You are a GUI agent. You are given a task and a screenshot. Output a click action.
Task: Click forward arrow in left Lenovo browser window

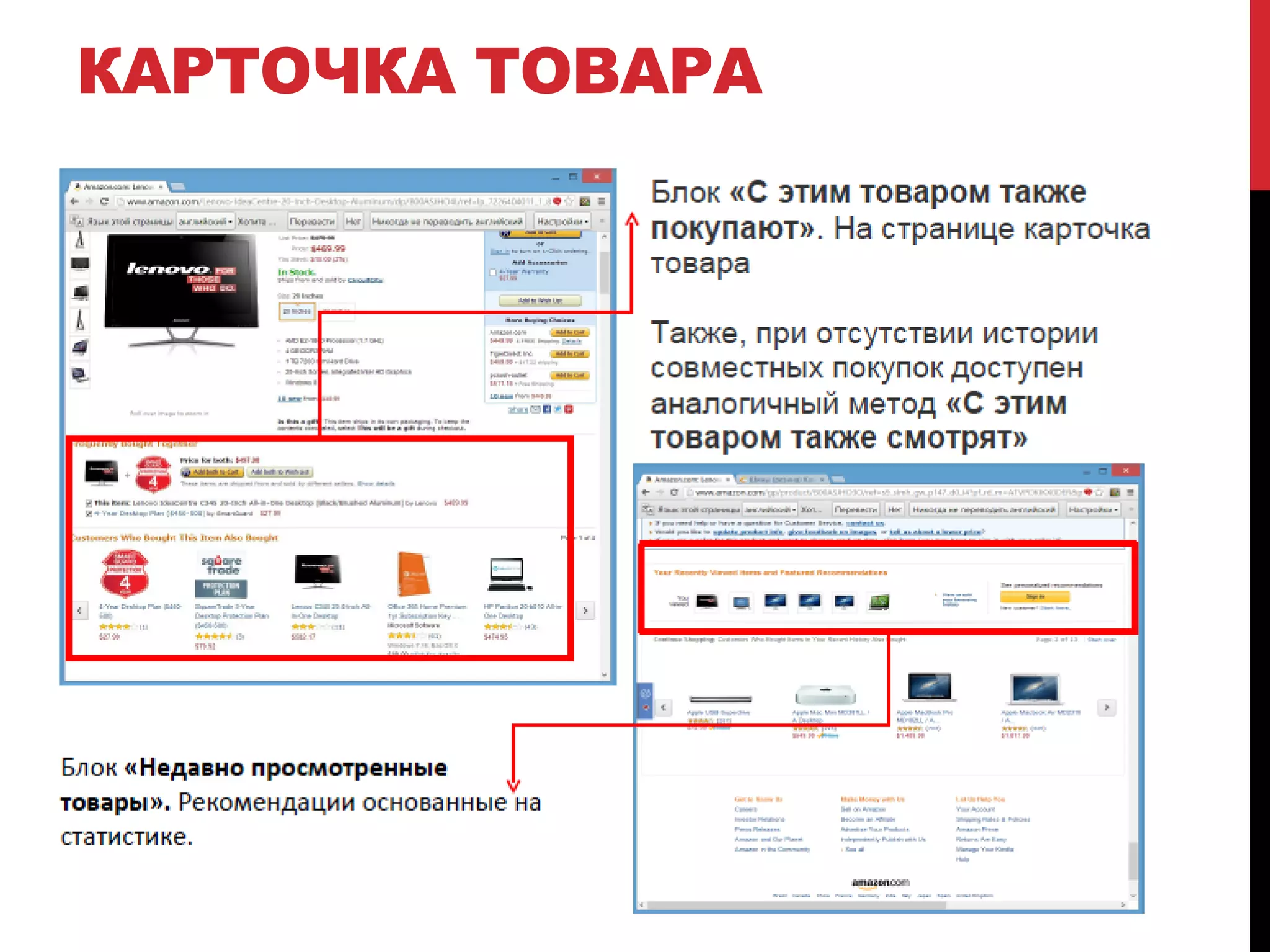[89, 201]
